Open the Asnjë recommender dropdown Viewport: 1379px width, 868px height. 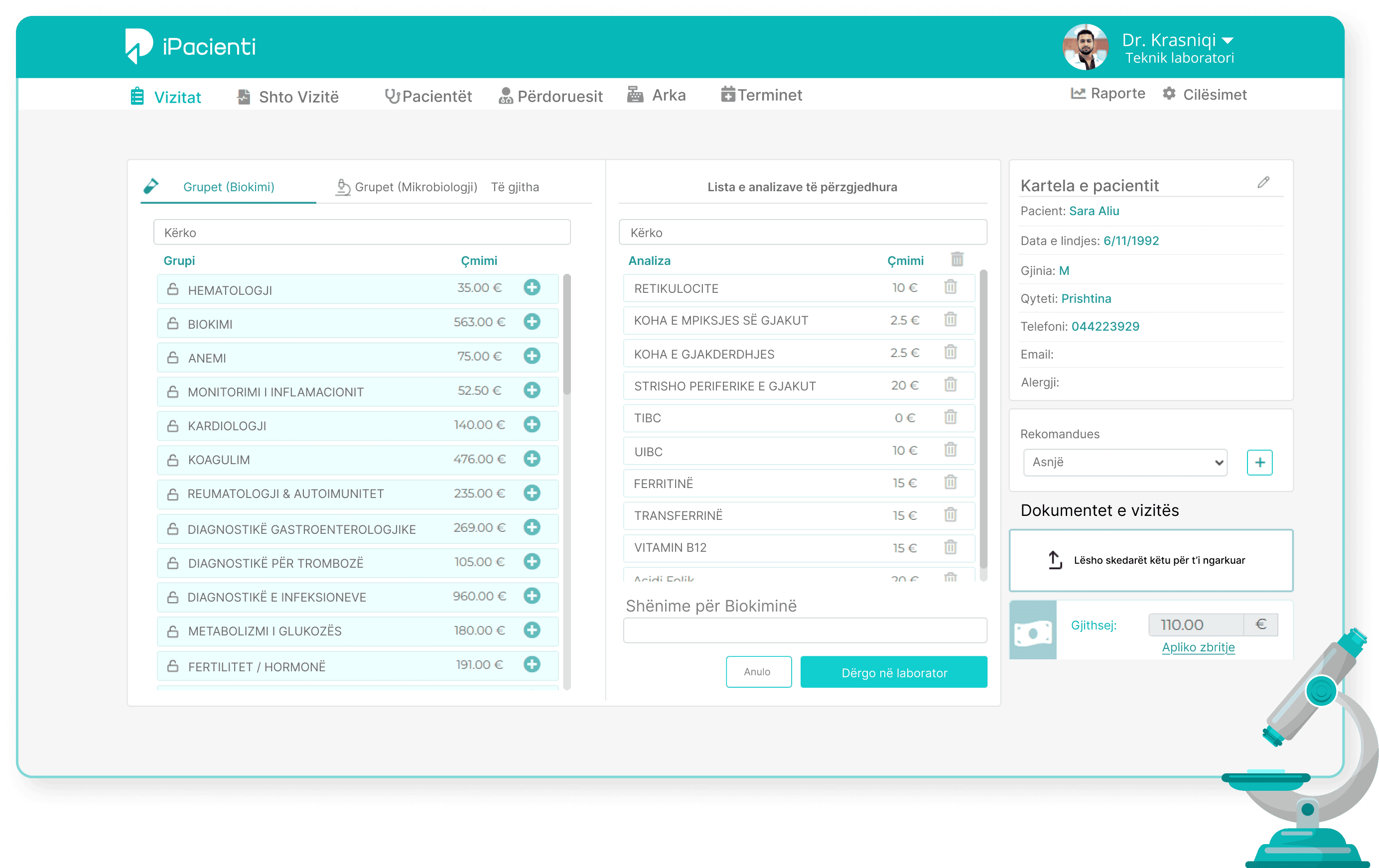(x=1125, y=463)
